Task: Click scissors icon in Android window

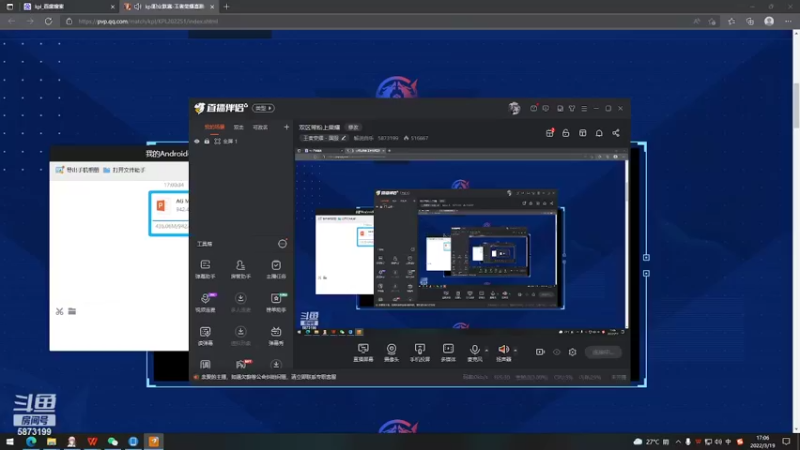Action: [60, 311]
